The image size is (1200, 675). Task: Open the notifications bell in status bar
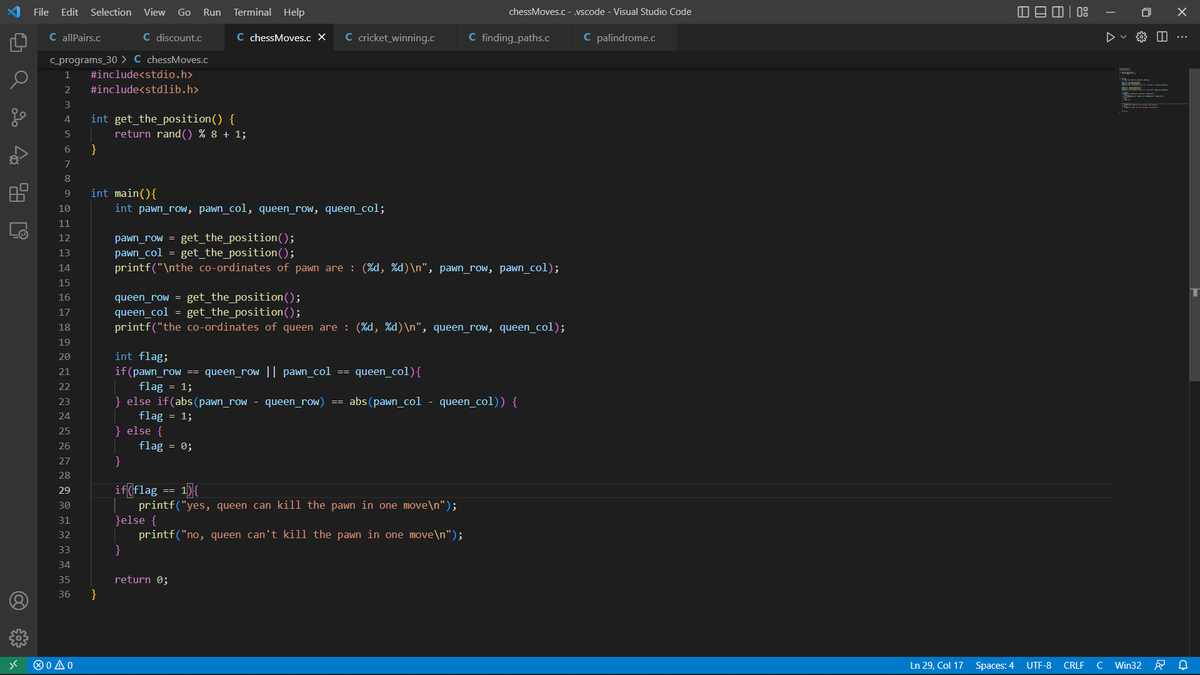[1182, 665]
